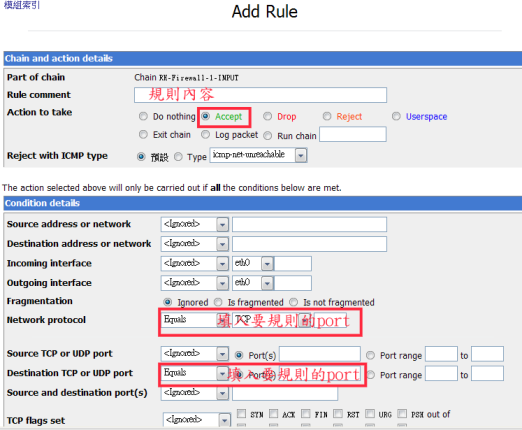Select the Accept action radio button
Image resolution: width=522 pixels, height=430 pixels.
pyautogui.click(x=206, y=116)
